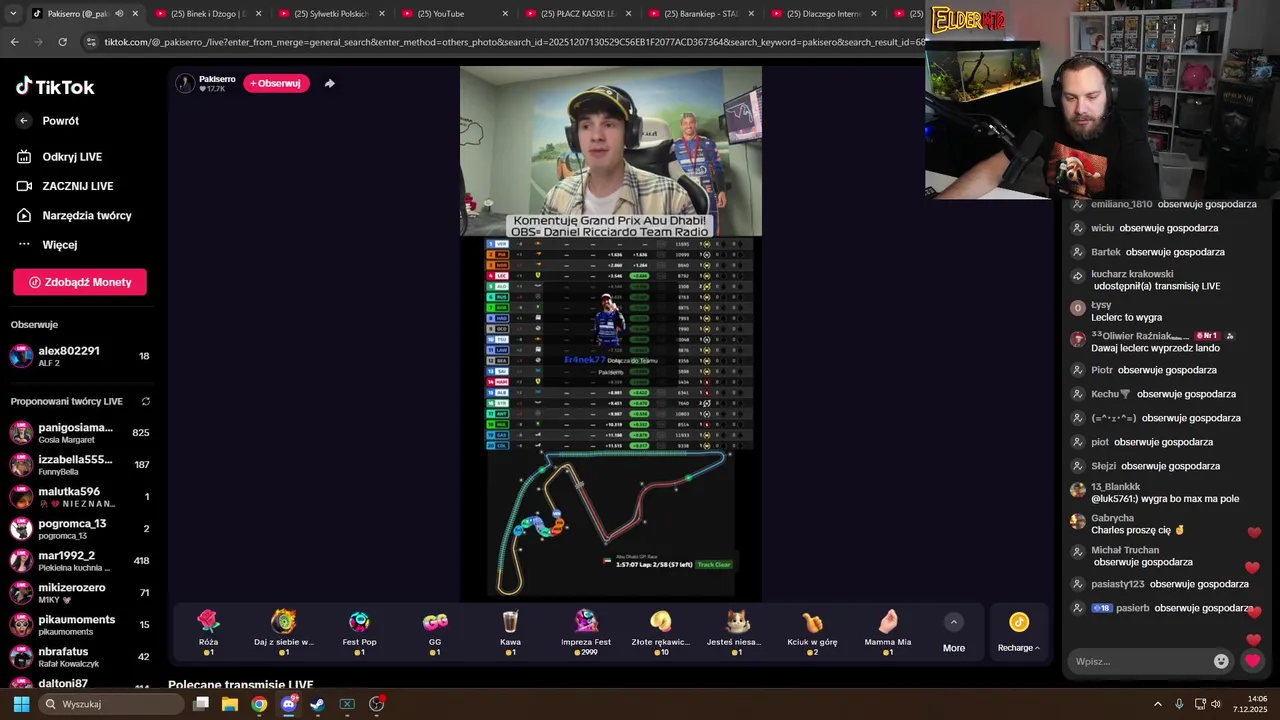Image resolution: width=1280 pixels, height=720 pixels.
Task: Click commenter 13_Blankkk's name in chat
Action: (x=1116, y=487)
